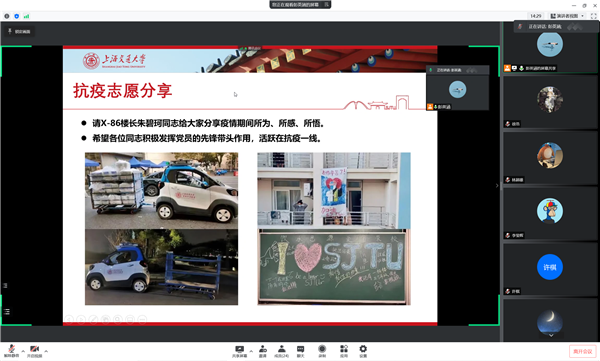This screenshot has height=361, width=600.
Task: Click the night-time car photo
Action: [161, 267]
